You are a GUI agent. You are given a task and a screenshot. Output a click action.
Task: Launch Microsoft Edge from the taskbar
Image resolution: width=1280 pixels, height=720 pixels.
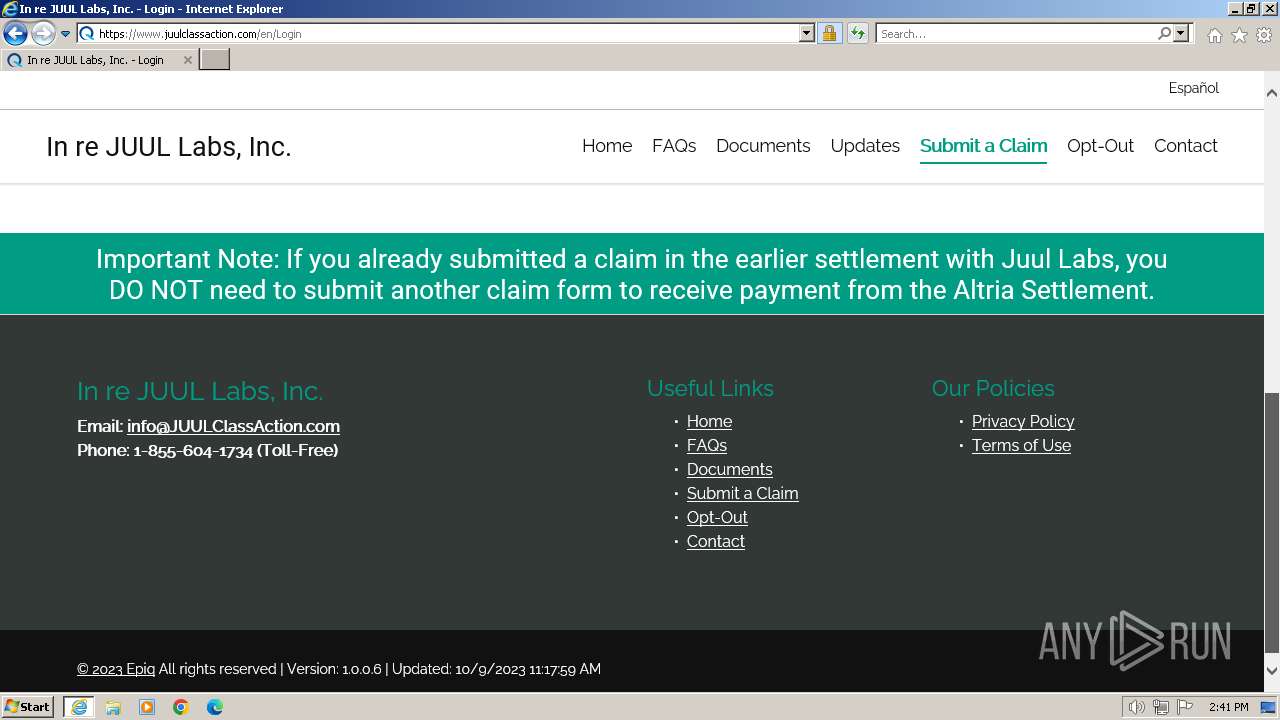(215, 707)
